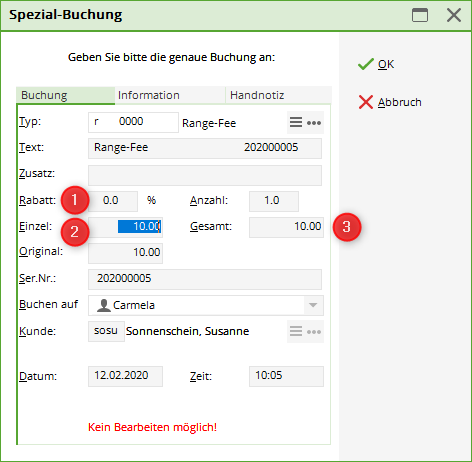The image size is (472, 462).
Task: Expand the Buchen auf Carmela dropdown
Action: pos(313,305)
